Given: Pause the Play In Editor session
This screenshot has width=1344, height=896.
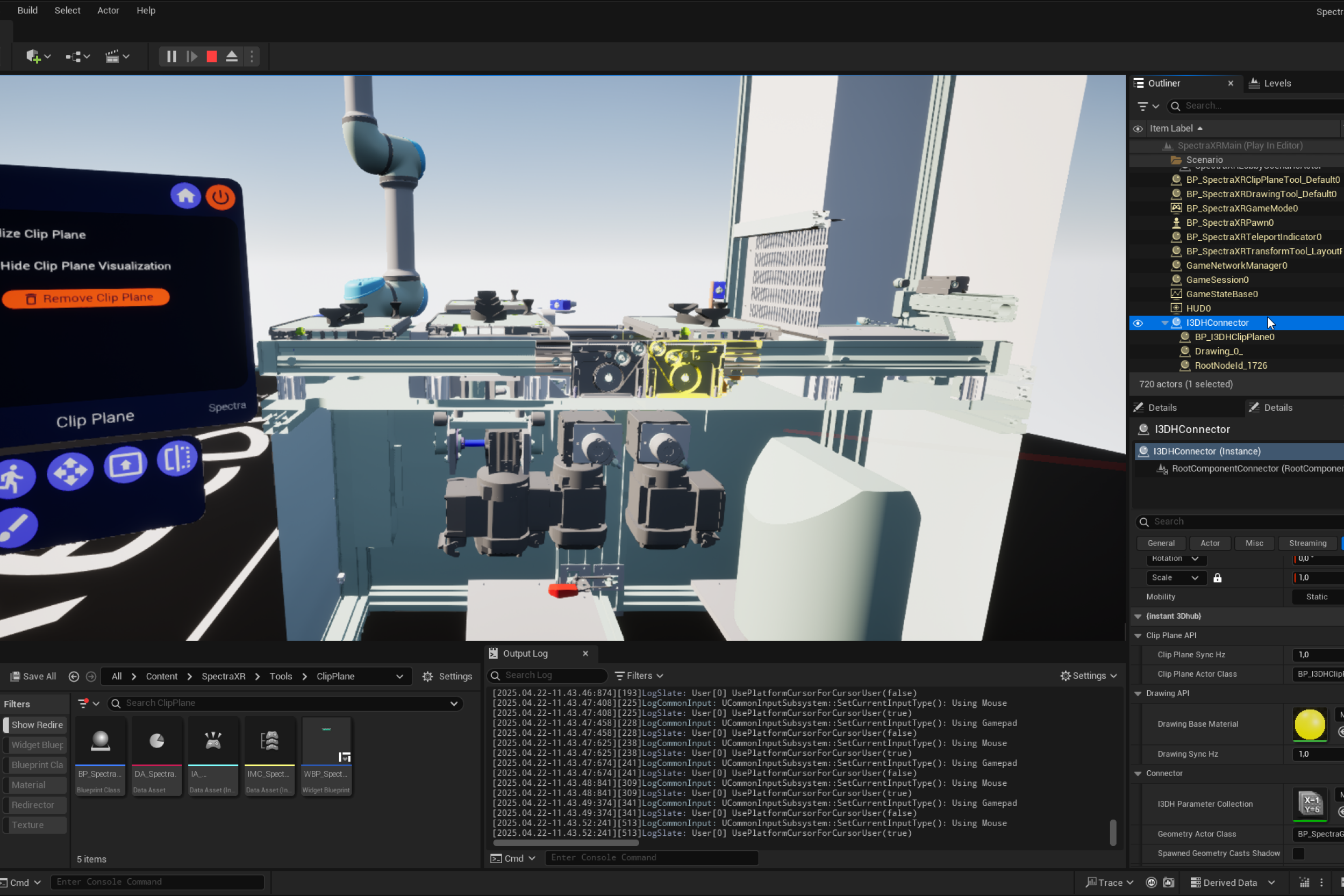Looking at the screenshot, I should pos(171,56).
